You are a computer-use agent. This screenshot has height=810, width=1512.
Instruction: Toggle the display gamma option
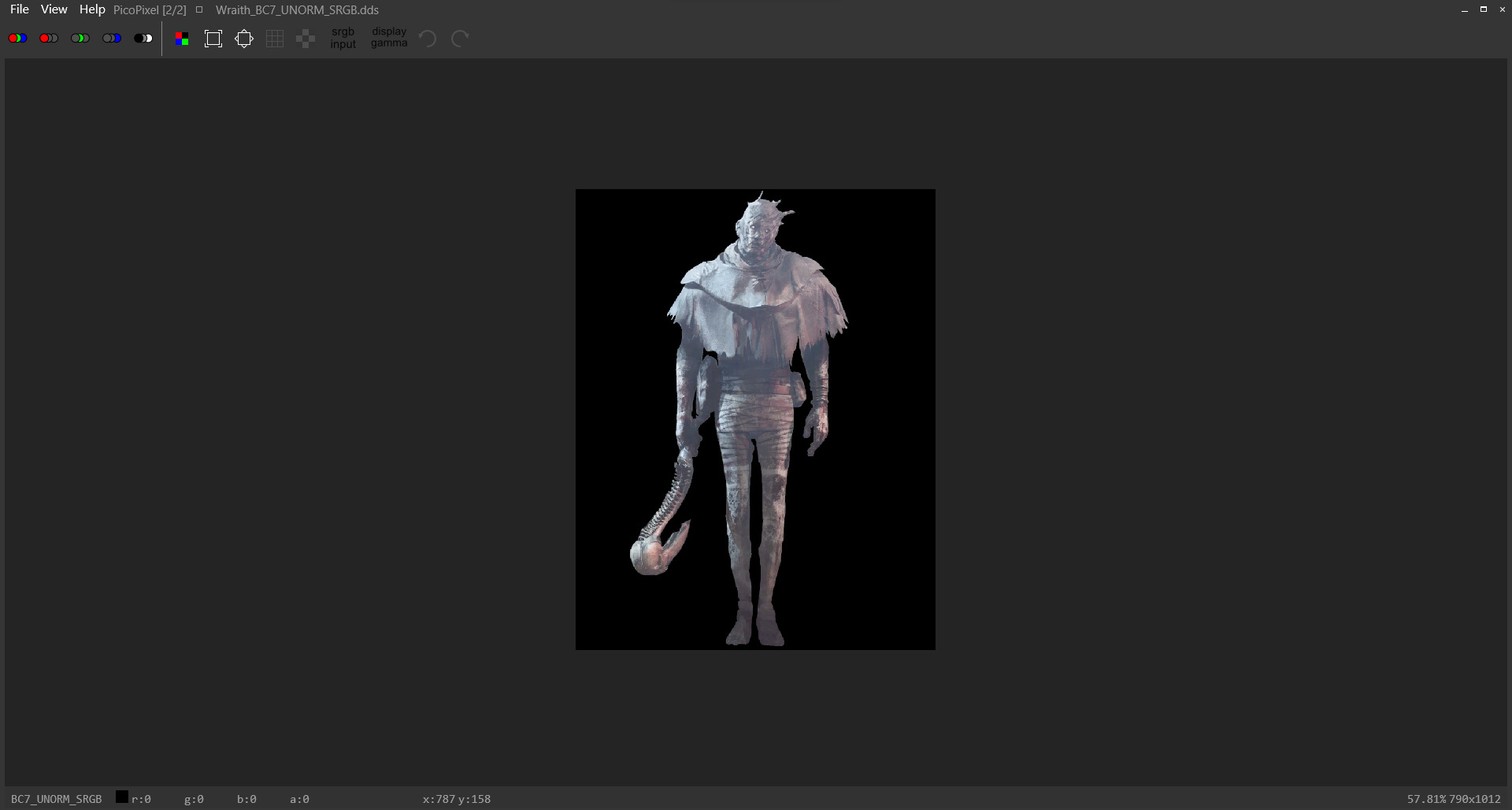(389, 38)
